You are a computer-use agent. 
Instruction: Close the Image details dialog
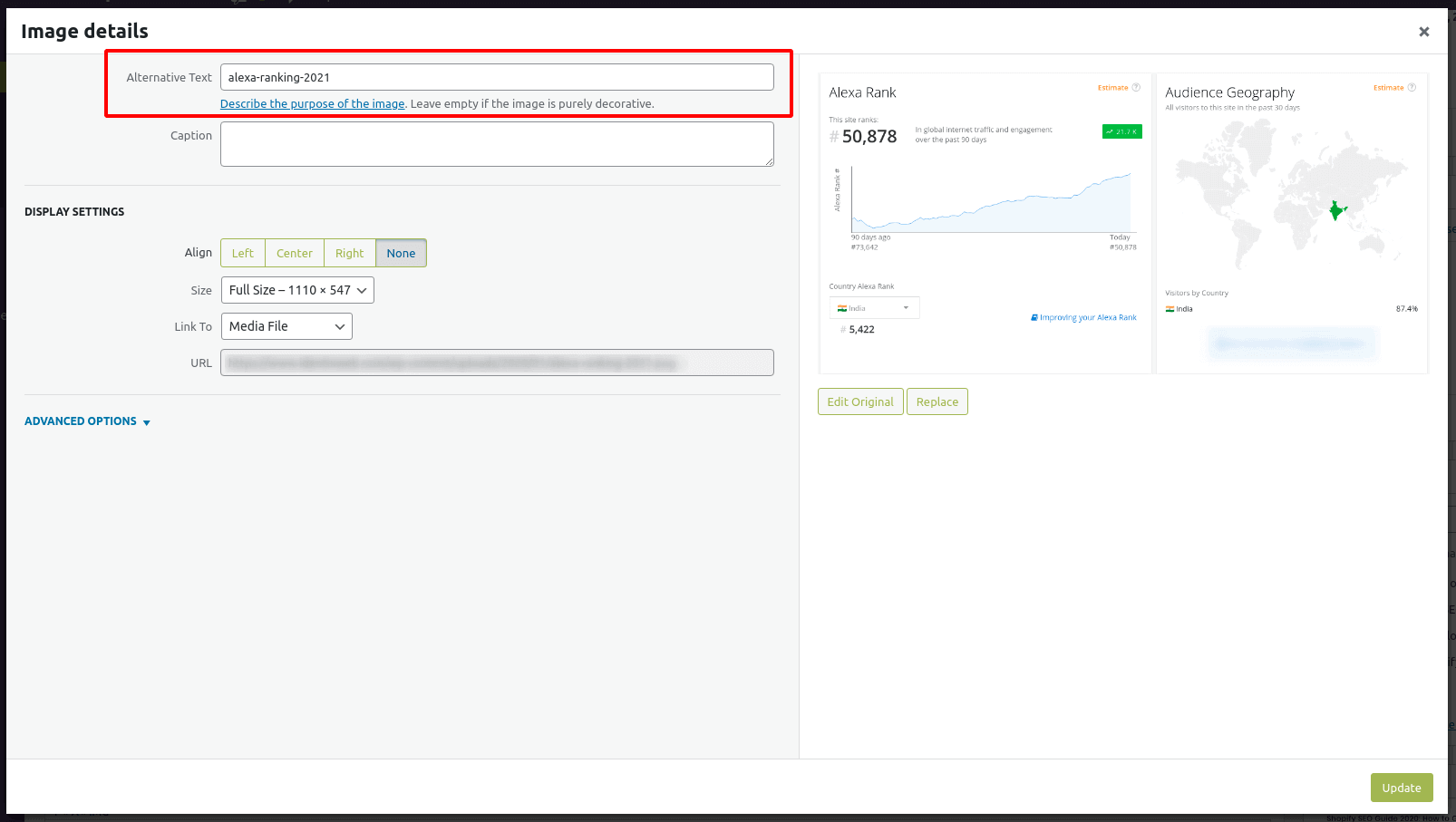pos(1423,32)
